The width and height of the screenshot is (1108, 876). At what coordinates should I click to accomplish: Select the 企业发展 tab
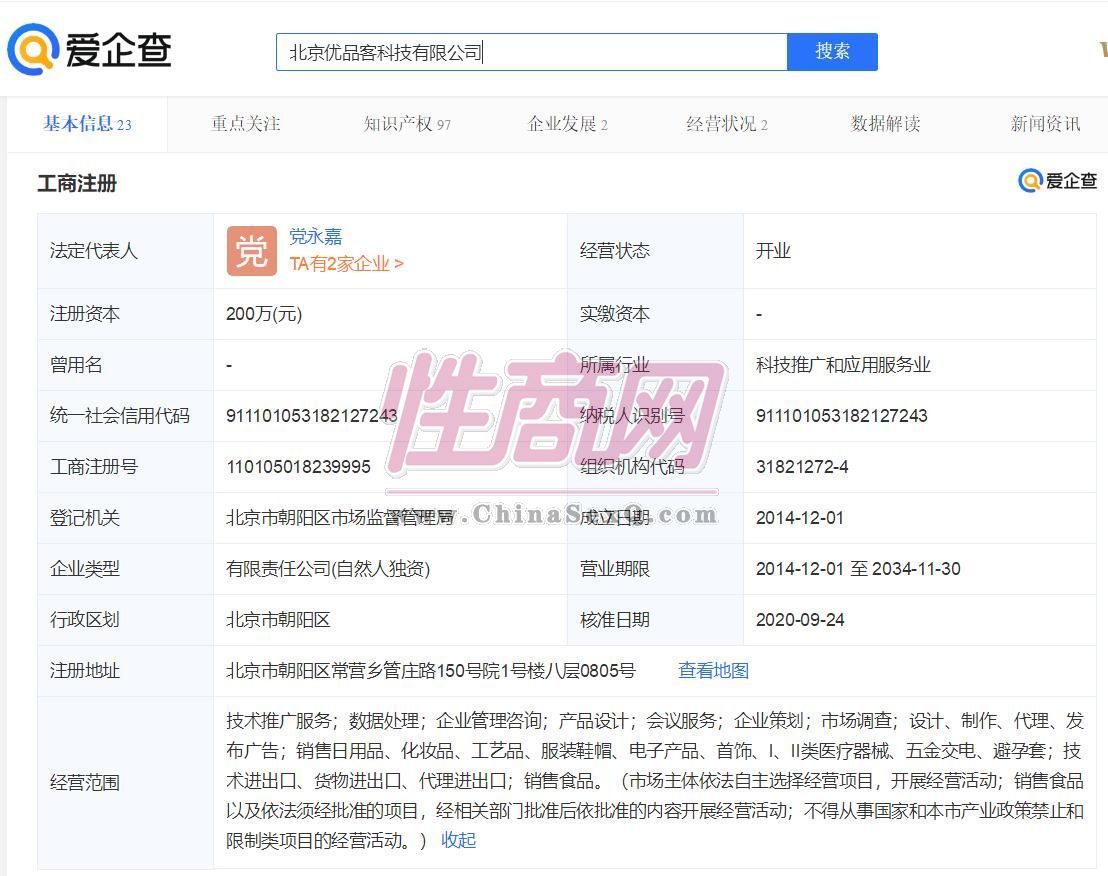[567, 124]
